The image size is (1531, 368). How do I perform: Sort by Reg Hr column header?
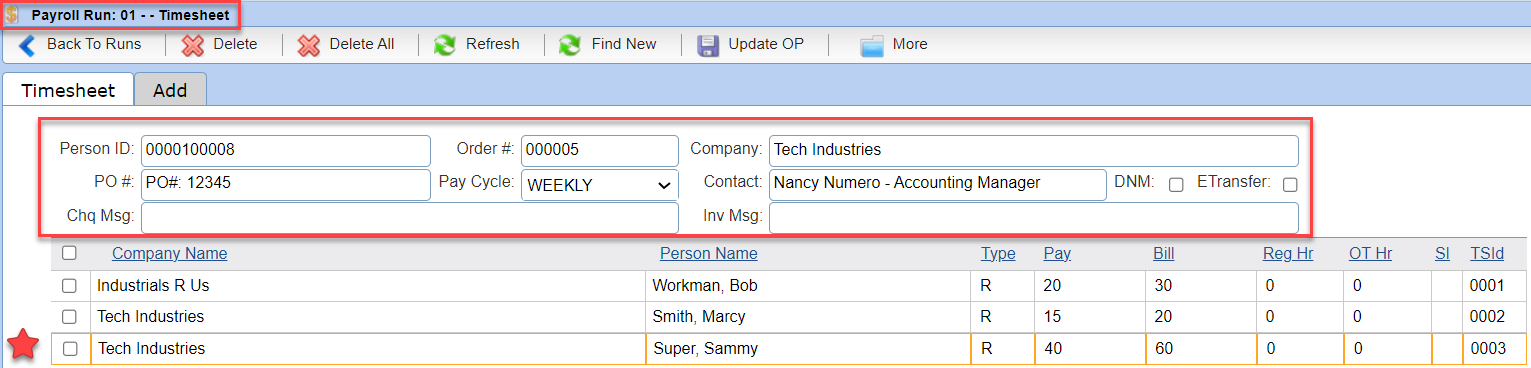[x=1288, y=254]
